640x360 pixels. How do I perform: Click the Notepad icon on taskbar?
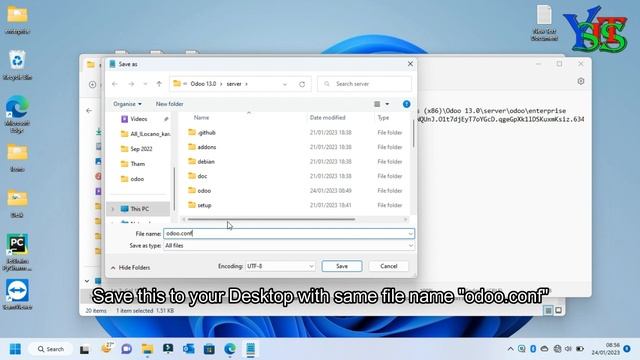pos(251,349)
